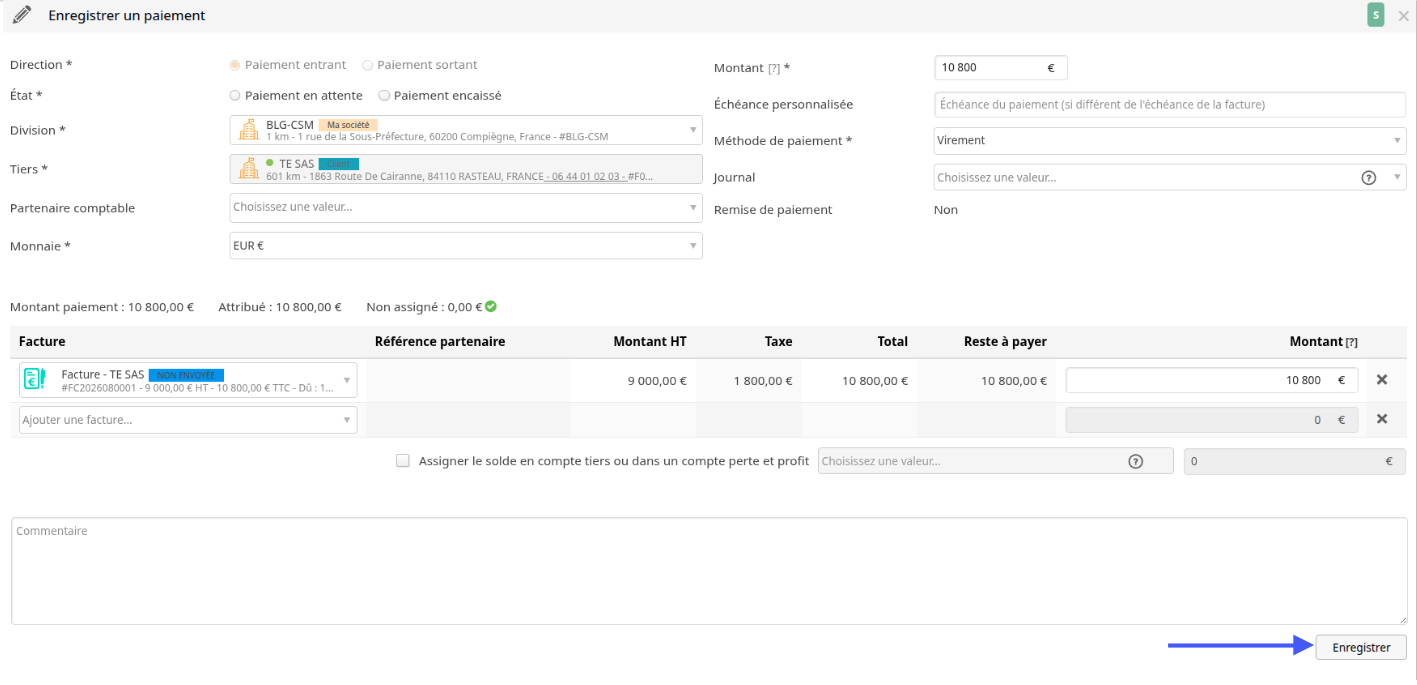Click into the Commentaire text area
This screenshot has height=685, width=1417.
point(709,571)
